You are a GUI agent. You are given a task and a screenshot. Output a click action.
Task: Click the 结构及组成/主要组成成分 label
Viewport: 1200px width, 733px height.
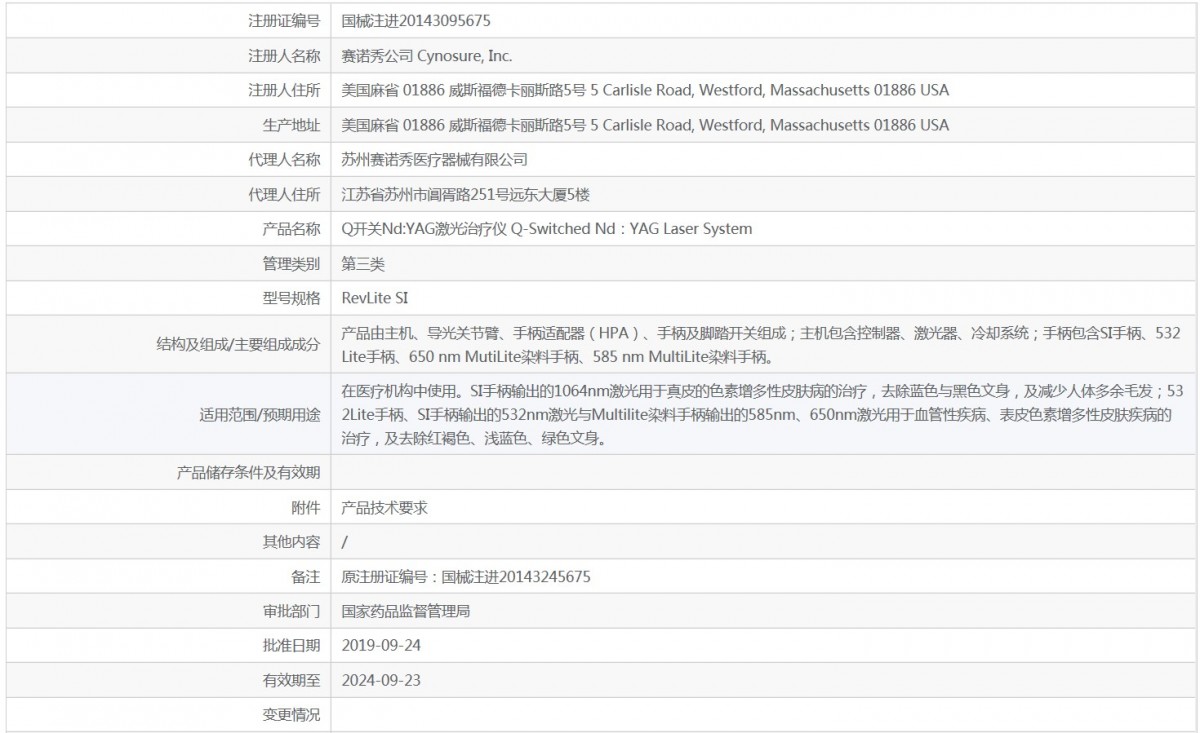click(239, 344)
